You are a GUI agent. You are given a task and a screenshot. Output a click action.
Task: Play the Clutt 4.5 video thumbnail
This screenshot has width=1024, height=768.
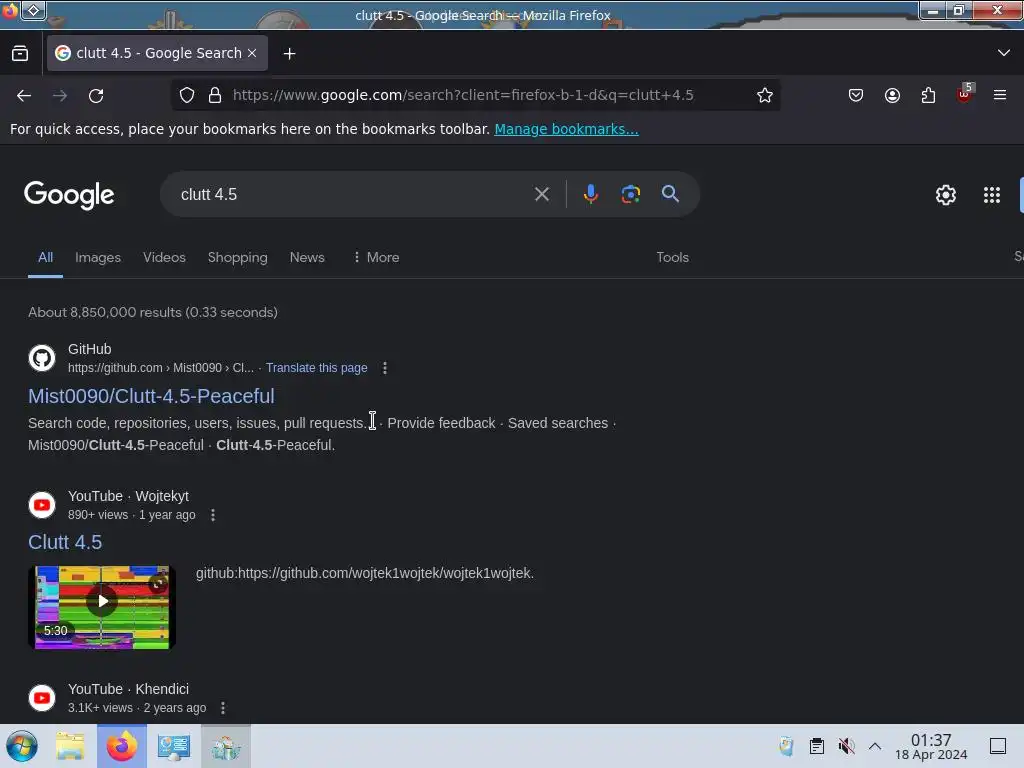[102, 607]
